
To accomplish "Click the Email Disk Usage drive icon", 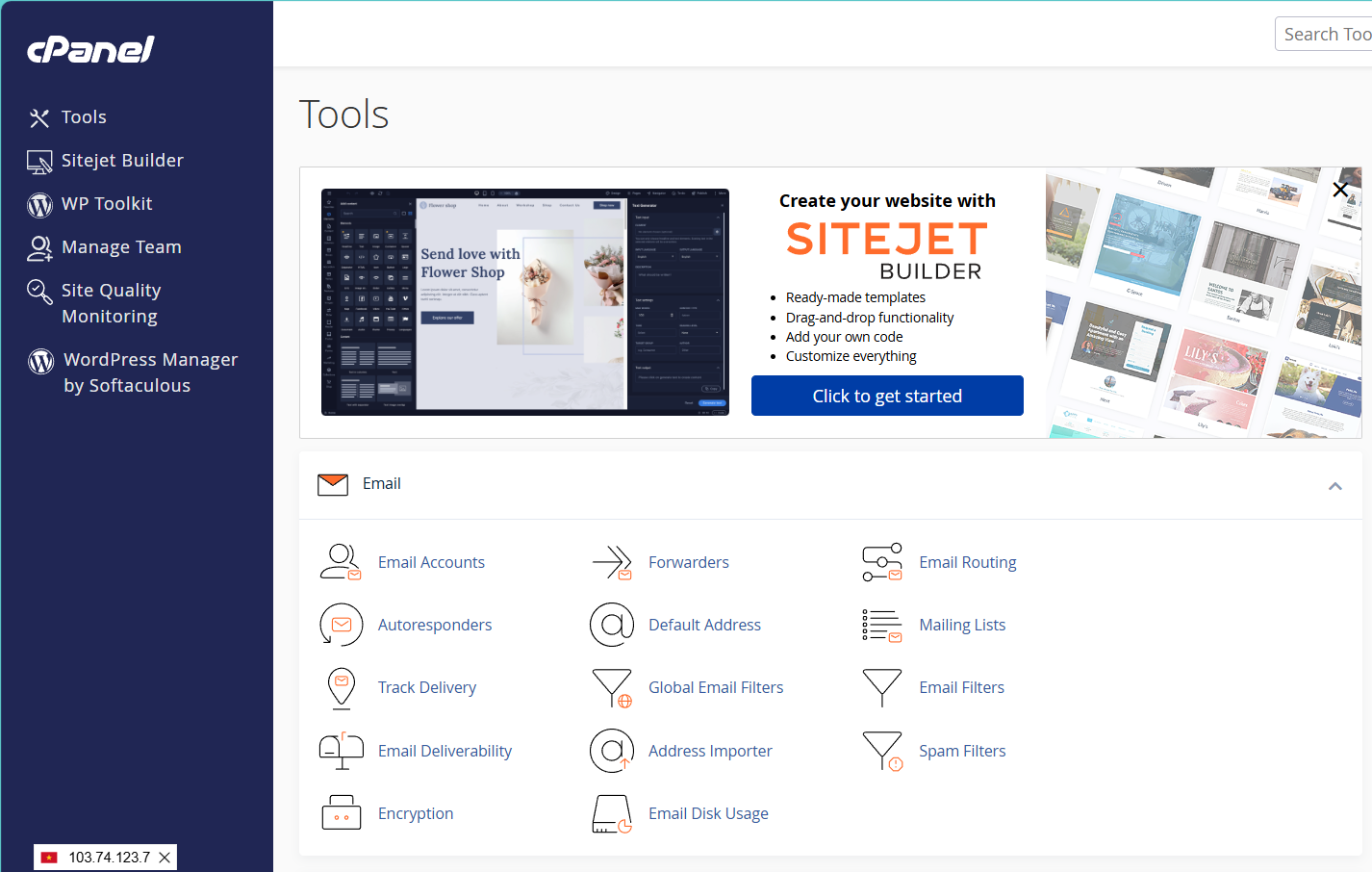I will pos(612,814).
